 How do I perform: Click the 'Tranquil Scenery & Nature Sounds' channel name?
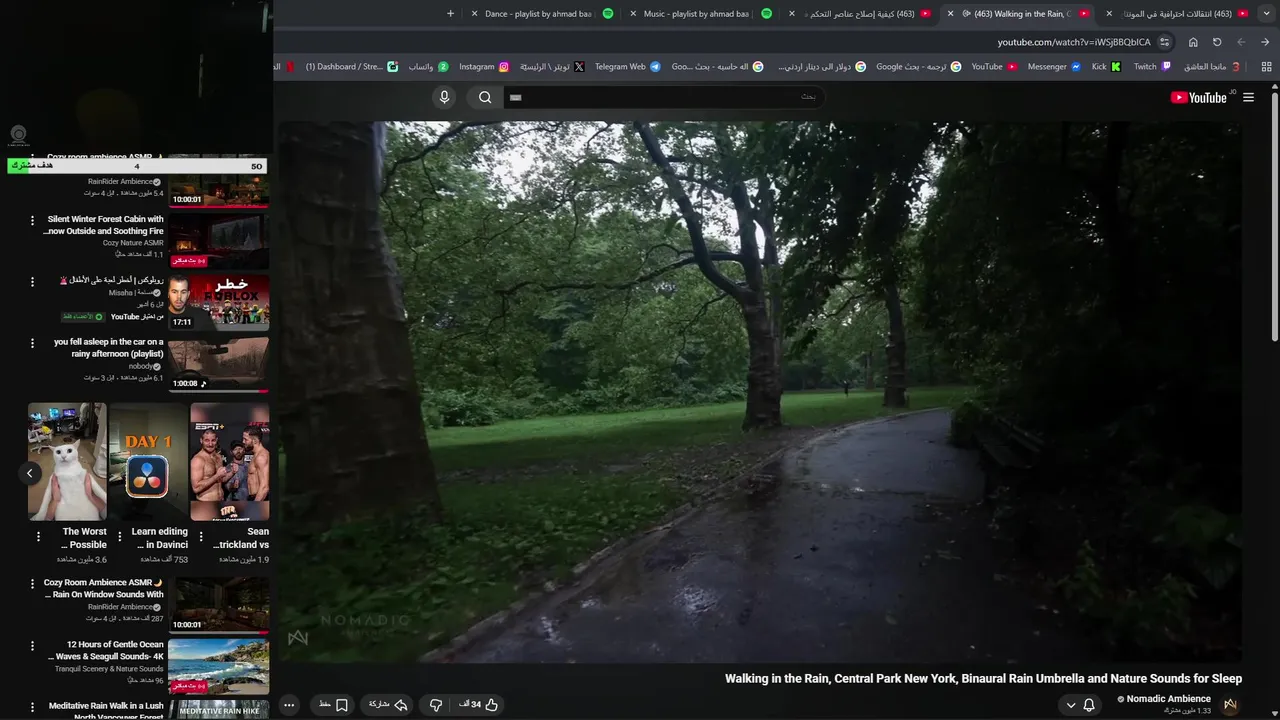(109, 669)
